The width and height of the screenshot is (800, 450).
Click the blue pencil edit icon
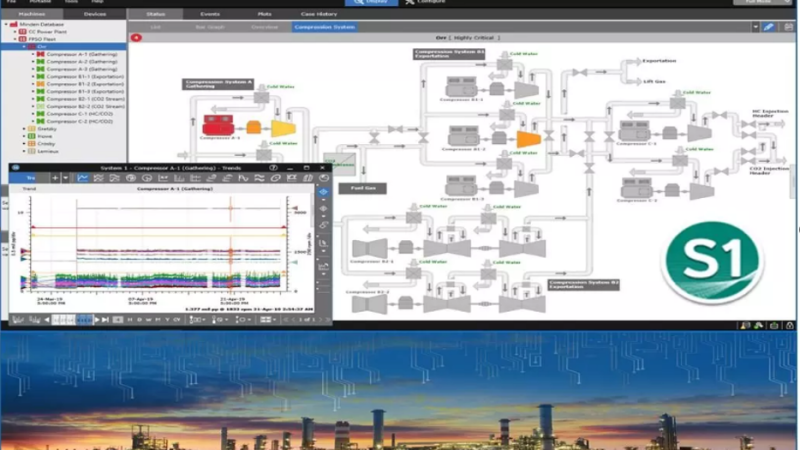pos(769,27)
